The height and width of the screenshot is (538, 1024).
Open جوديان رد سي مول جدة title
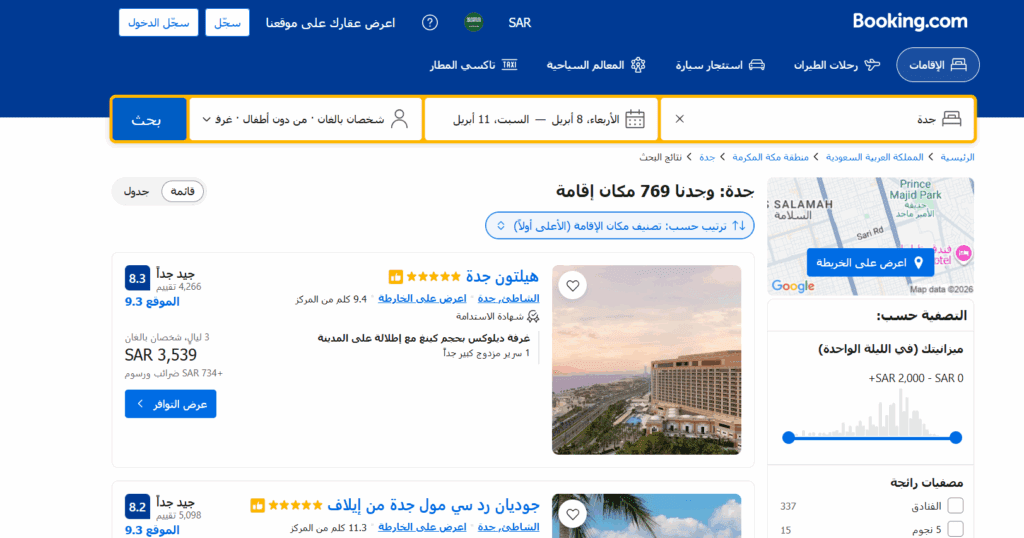(433, 505)
